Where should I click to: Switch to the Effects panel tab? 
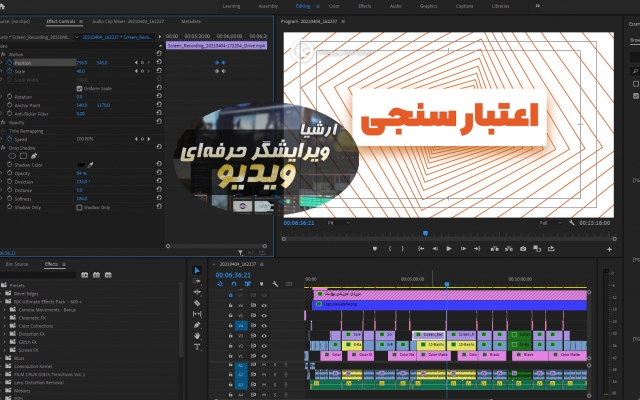[51, 264]
